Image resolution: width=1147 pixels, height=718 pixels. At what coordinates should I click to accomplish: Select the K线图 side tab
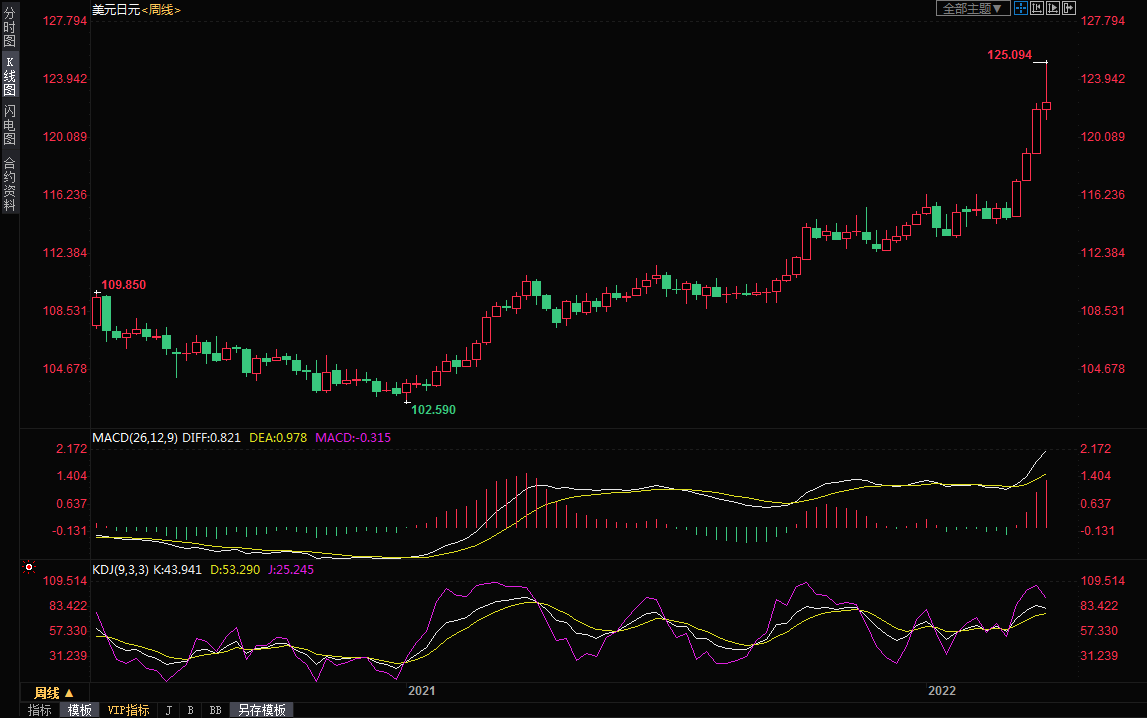(9, 76)
